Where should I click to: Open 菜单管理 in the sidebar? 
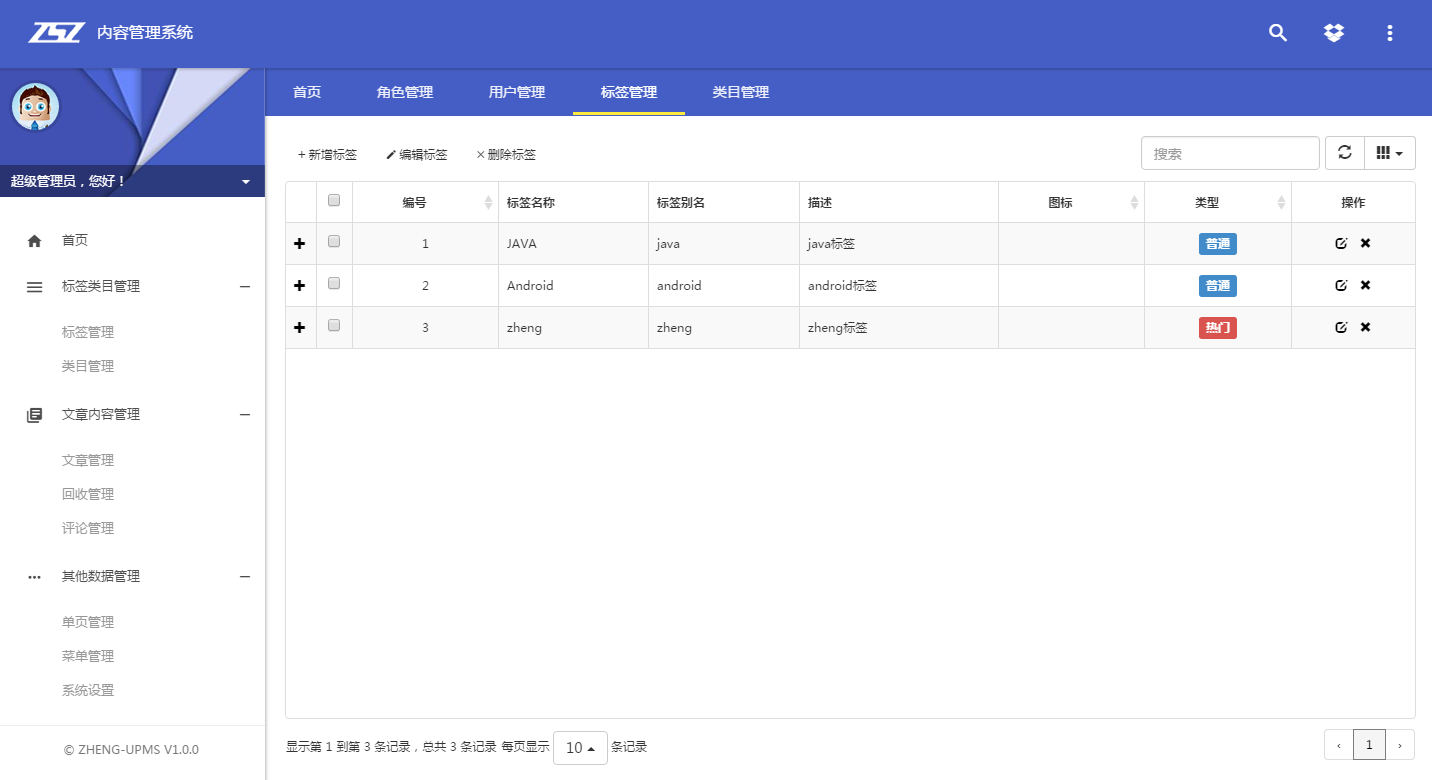coord(88,656)
